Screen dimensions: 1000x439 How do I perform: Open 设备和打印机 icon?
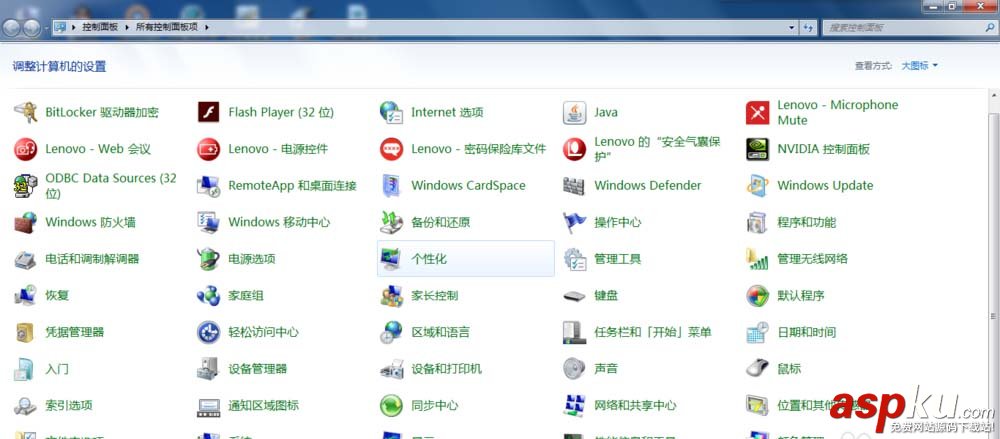[x=391, y=369]
